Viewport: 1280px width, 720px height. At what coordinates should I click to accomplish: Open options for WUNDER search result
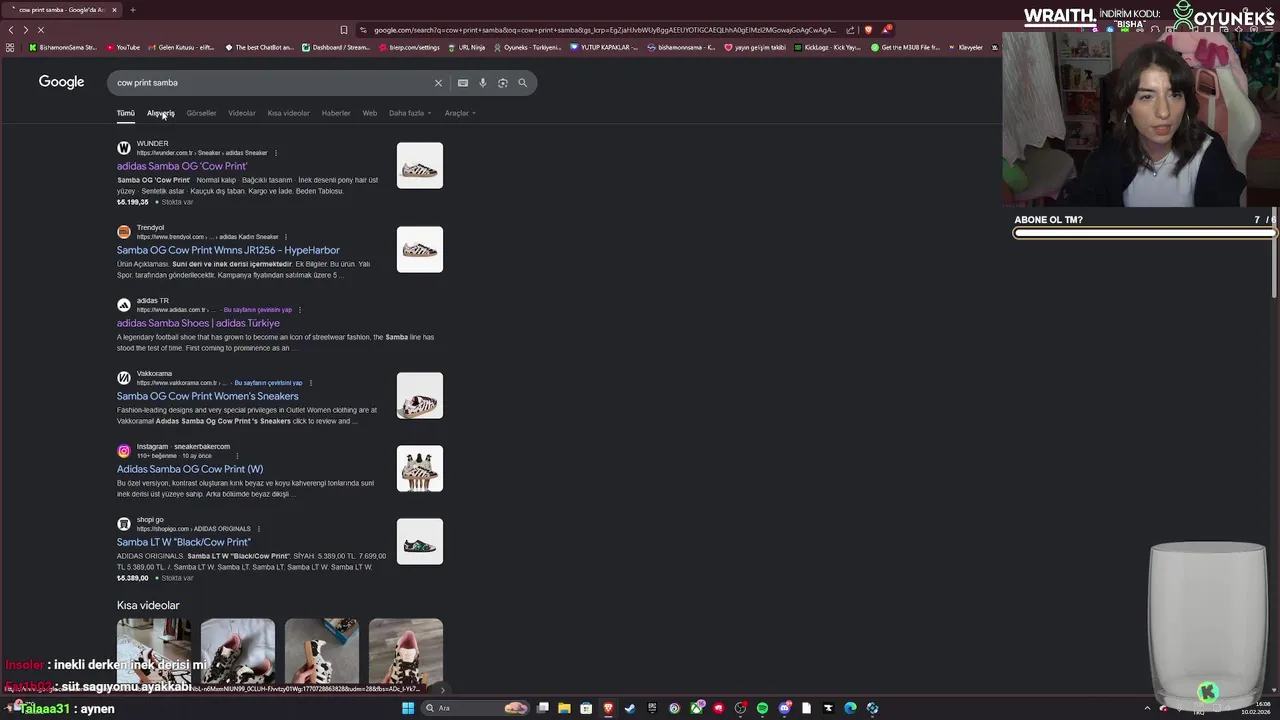(275, 153)
